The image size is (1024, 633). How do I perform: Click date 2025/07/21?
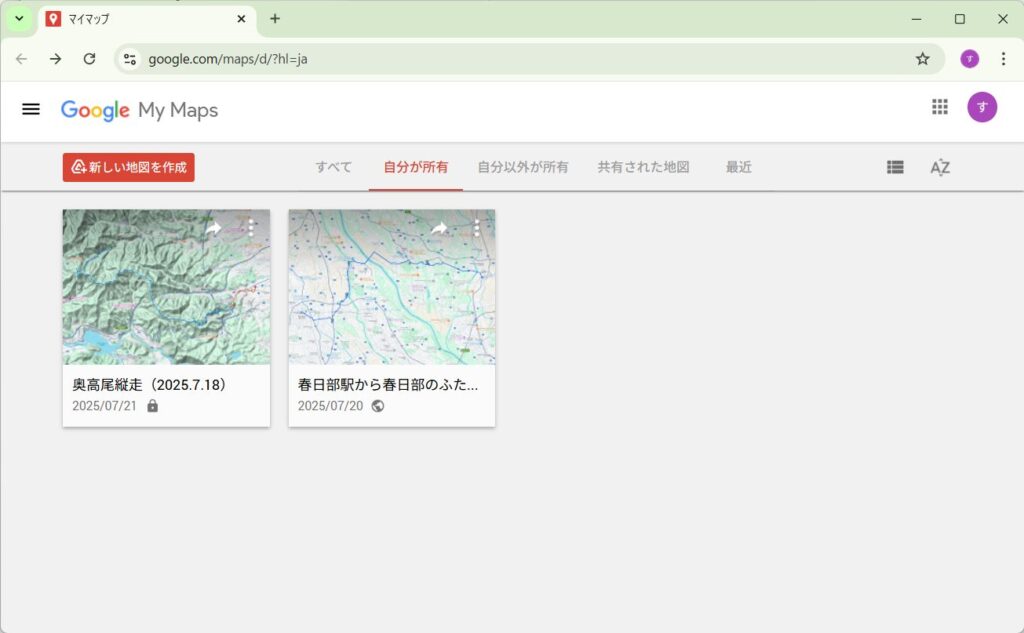[104, 406]
